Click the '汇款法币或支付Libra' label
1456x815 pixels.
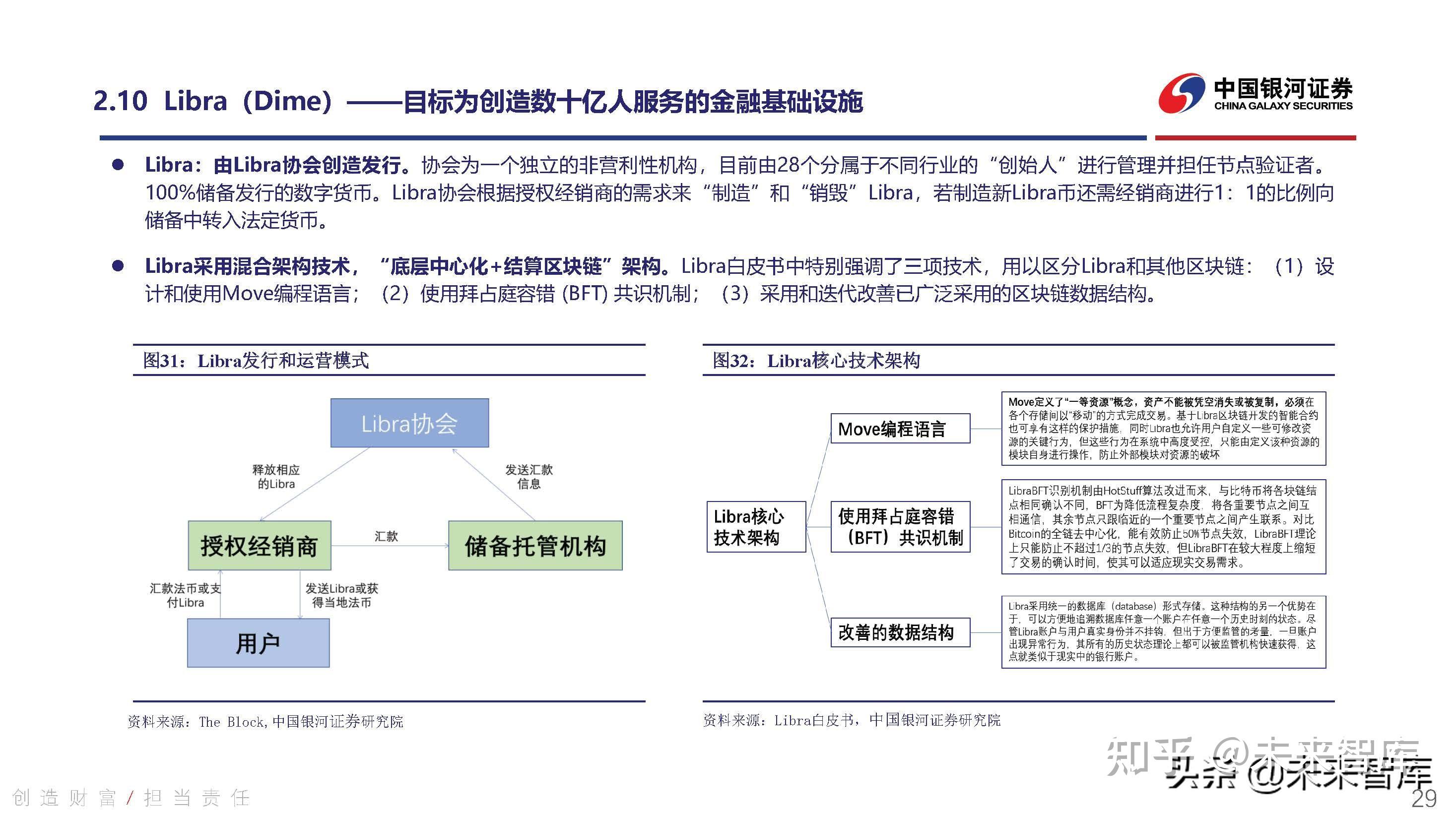pyautogui.click(x=185, y=595)
